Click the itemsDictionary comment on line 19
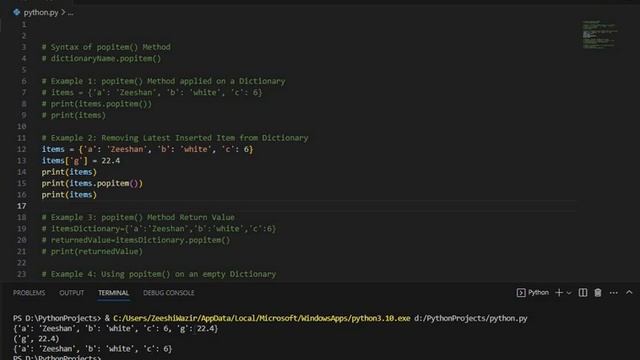This screenshot has height=360, width=640. (x=159, y=229)
